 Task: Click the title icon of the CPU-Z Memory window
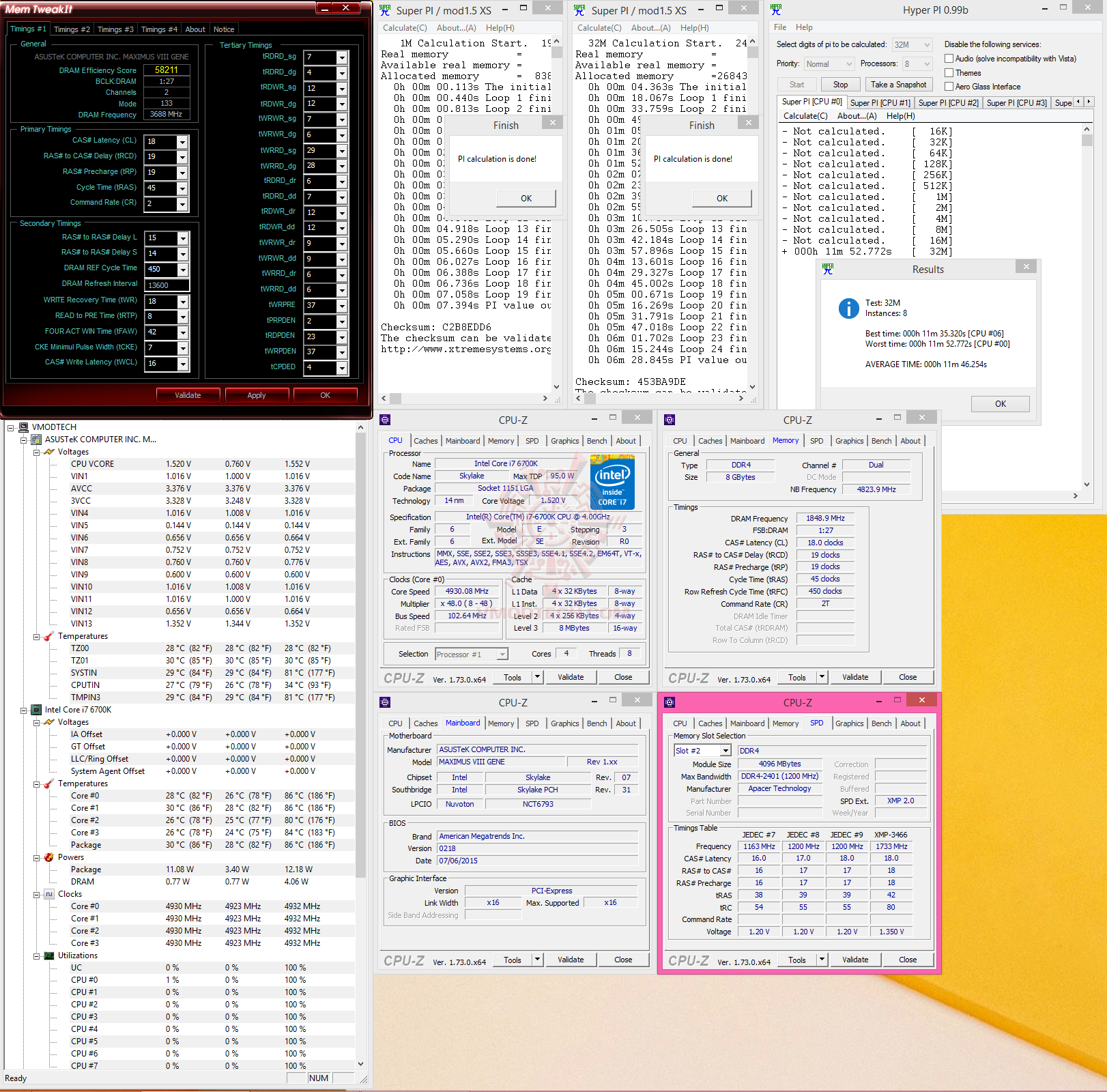pyautogui.click(x=670, y=420)
